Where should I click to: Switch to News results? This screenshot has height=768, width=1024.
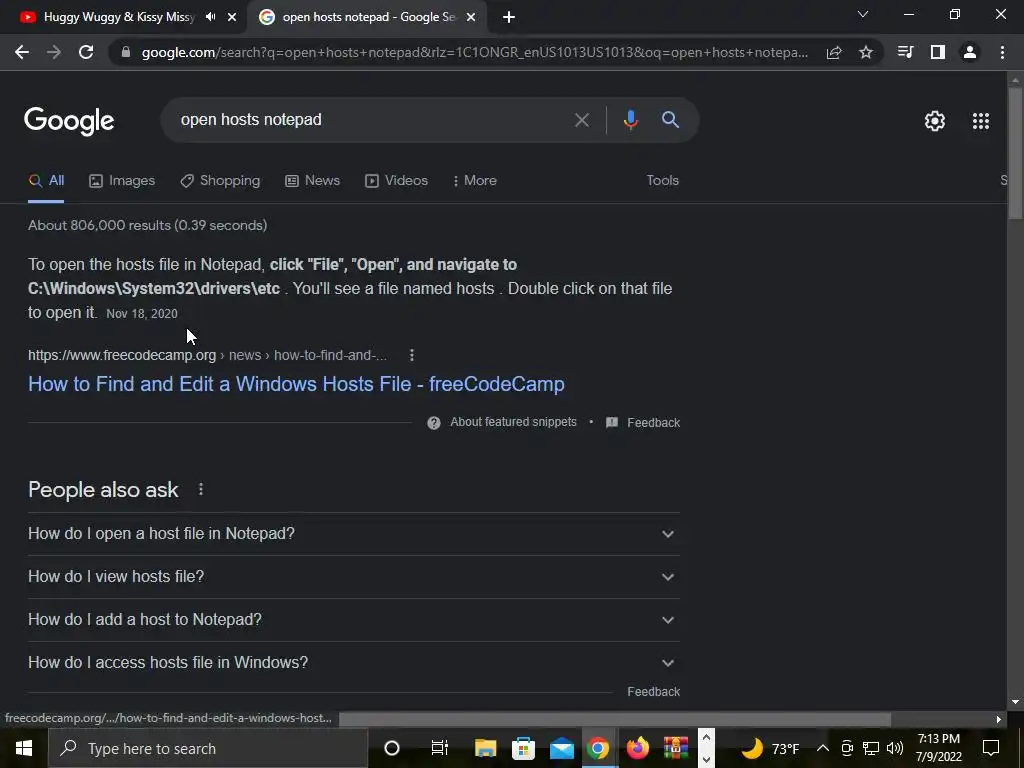pos(312,181)
